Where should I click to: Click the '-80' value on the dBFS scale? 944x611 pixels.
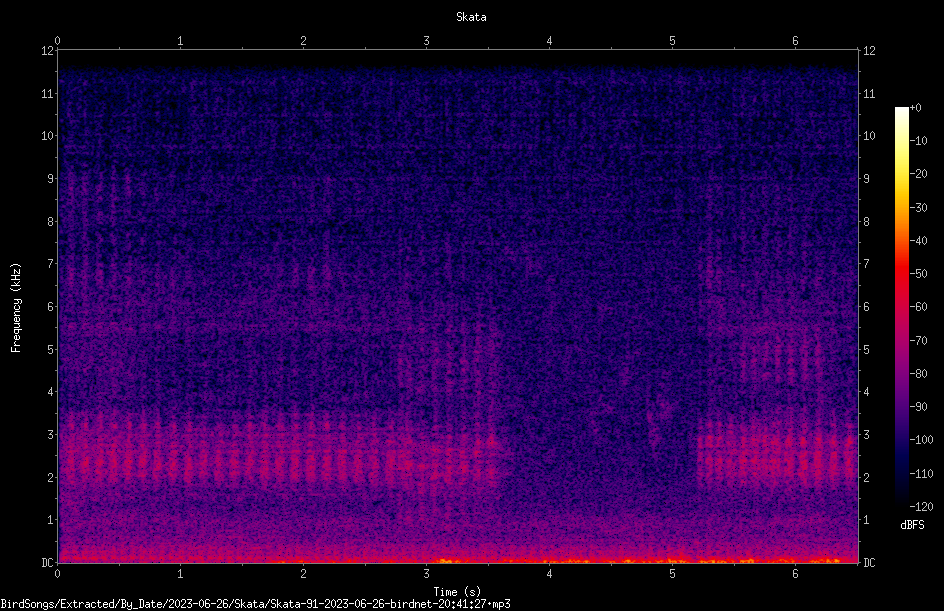(918, 373)
